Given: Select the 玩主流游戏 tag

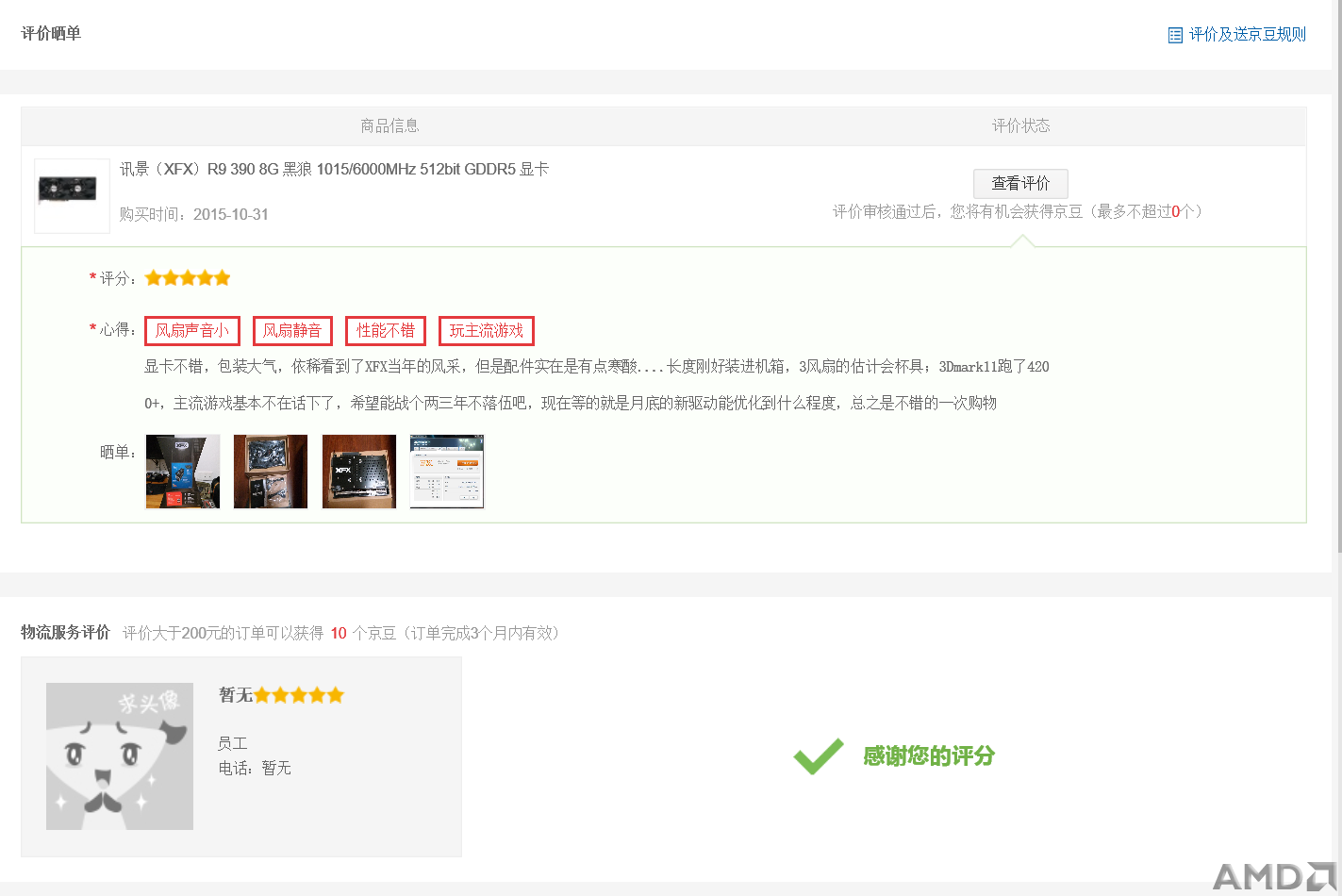Looking at the screenshot, I should 487,331.
